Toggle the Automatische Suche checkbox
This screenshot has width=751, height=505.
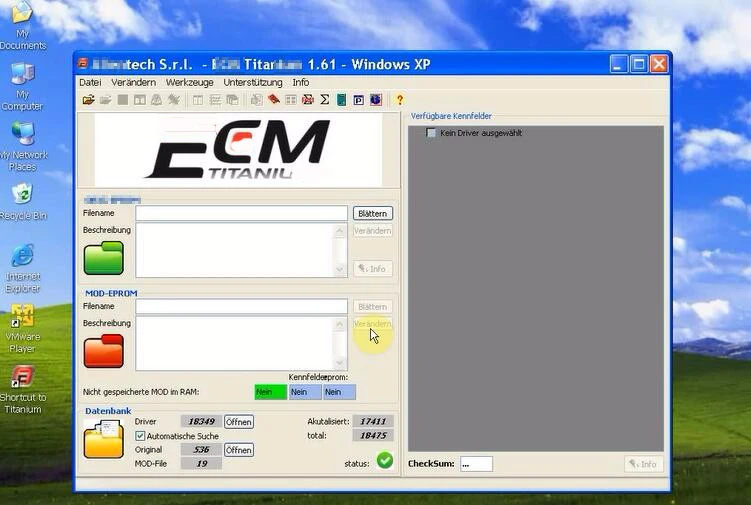click(140, 436)
